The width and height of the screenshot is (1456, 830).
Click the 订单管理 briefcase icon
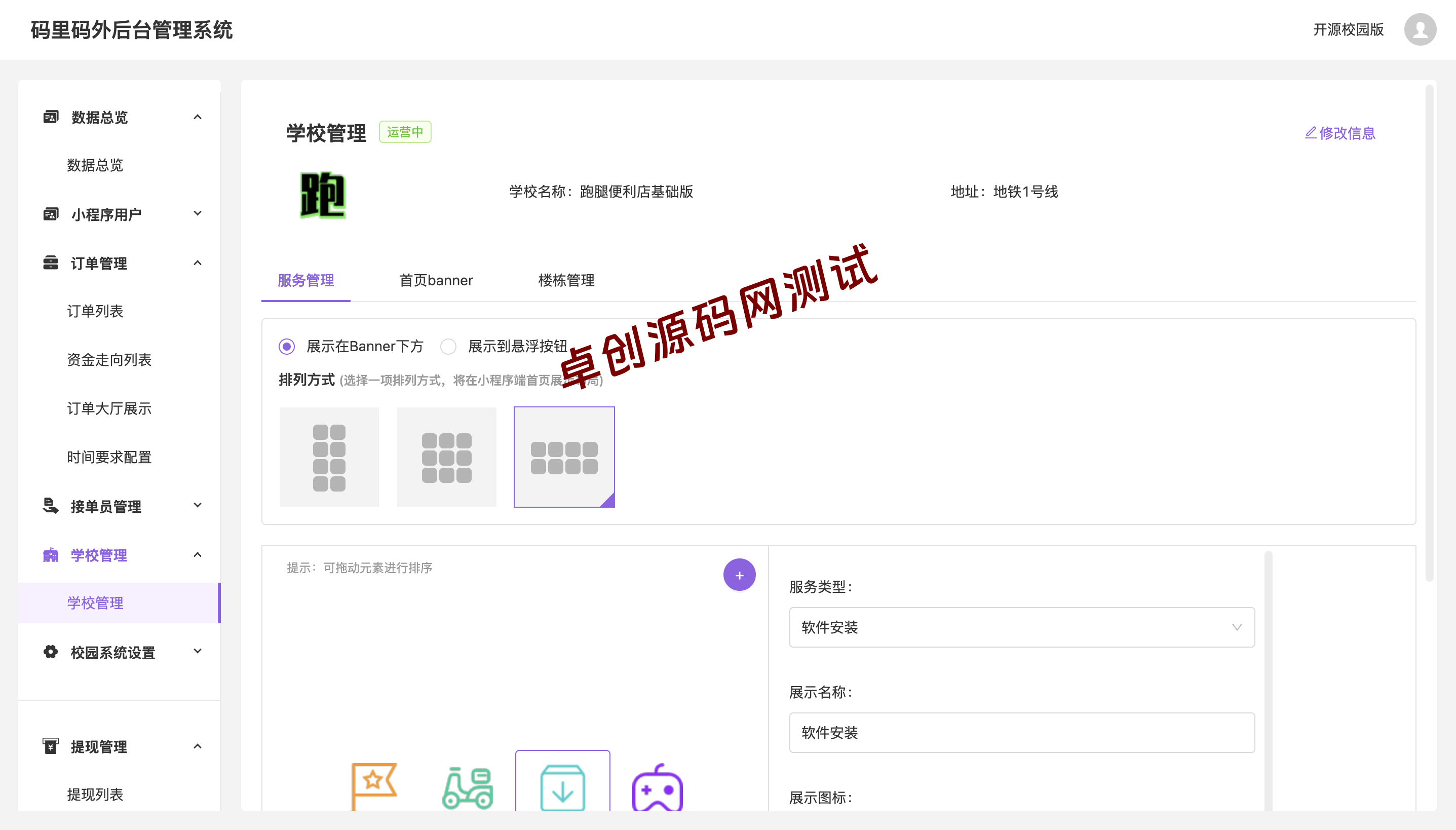[x=51, y=263]
